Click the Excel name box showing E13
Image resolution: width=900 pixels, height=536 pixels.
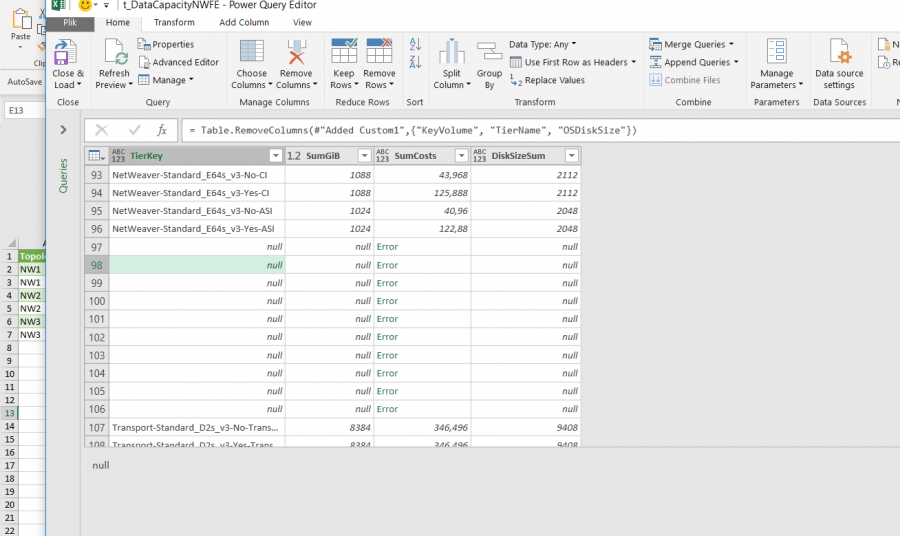point(24,110)
